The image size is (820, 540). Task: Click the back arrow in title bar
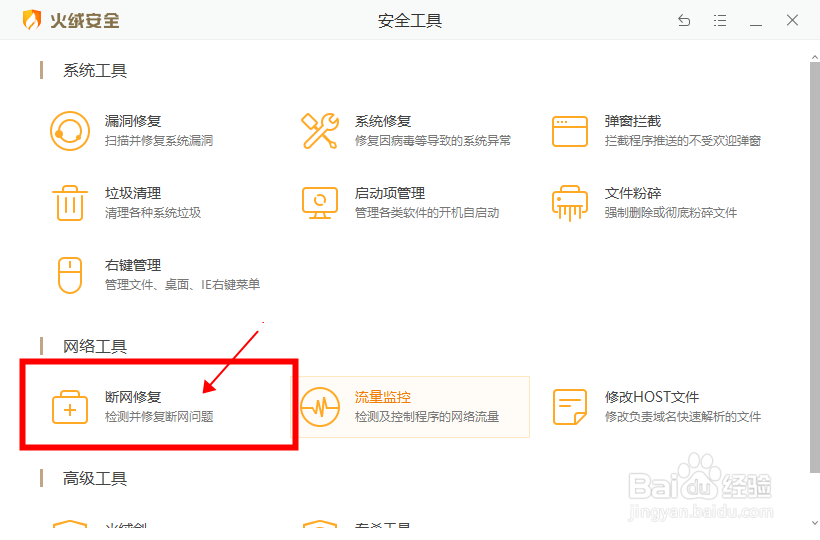(x=684, y=20)
